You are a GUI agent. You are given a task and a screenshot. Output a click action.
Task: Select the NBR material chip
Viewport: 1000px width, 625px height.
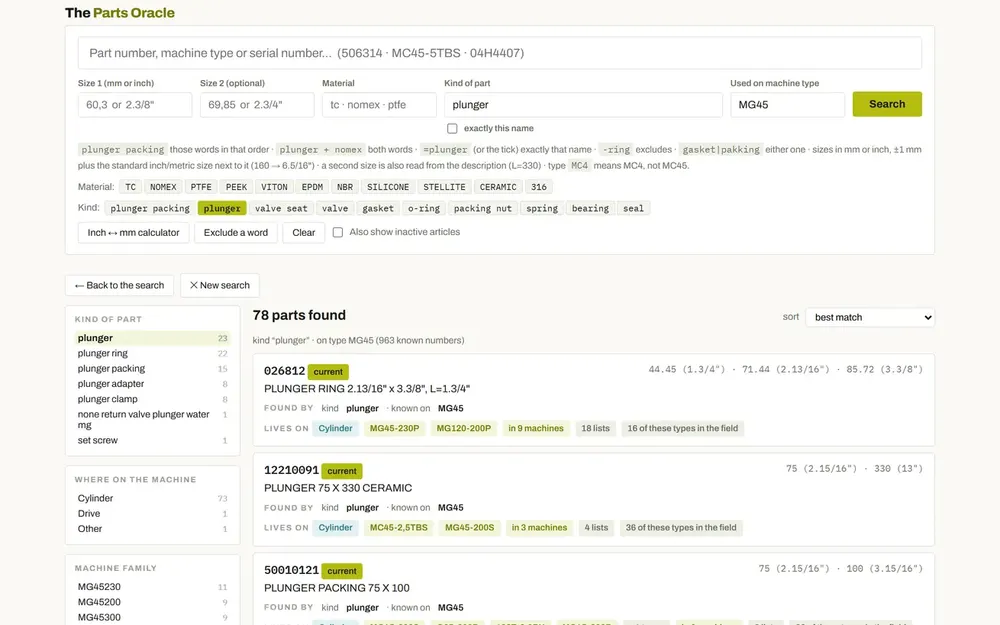coord(345,187)
